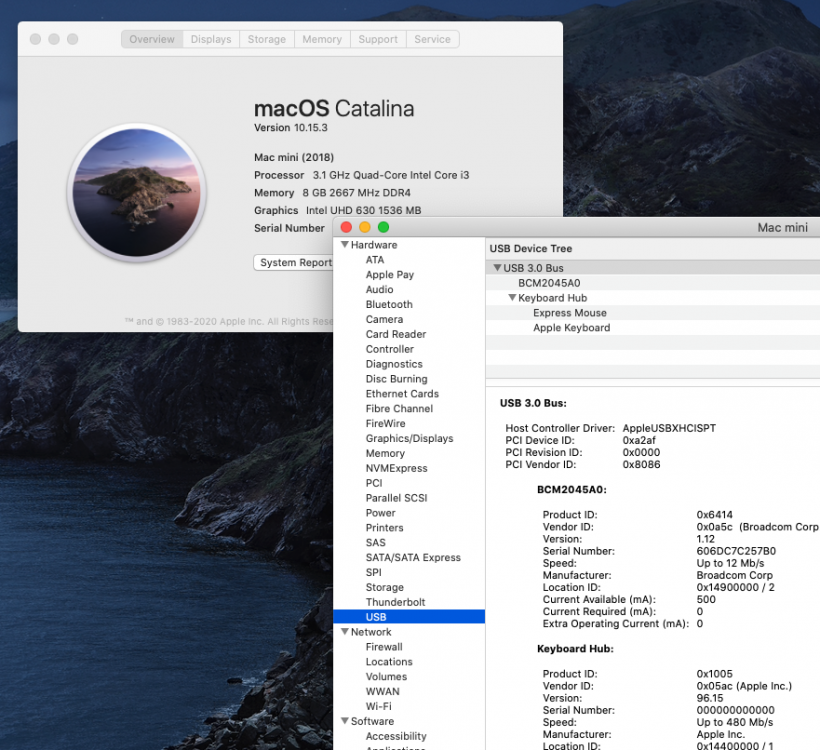
Task: Select Parallel SCSI in the sidebar
Action: click(x=396, y=498)
